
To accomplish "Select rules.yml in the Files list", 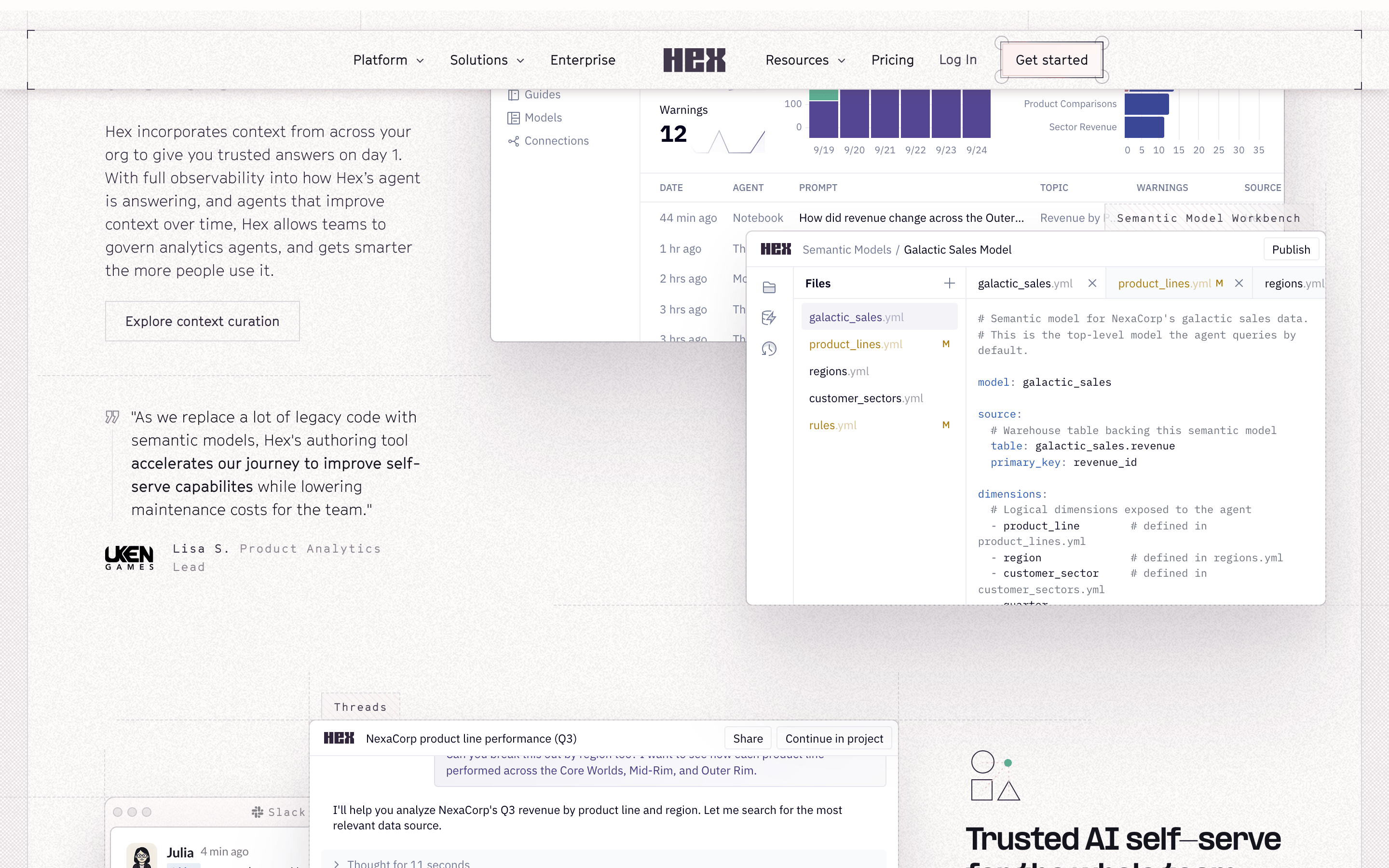I will coord(879,425).
